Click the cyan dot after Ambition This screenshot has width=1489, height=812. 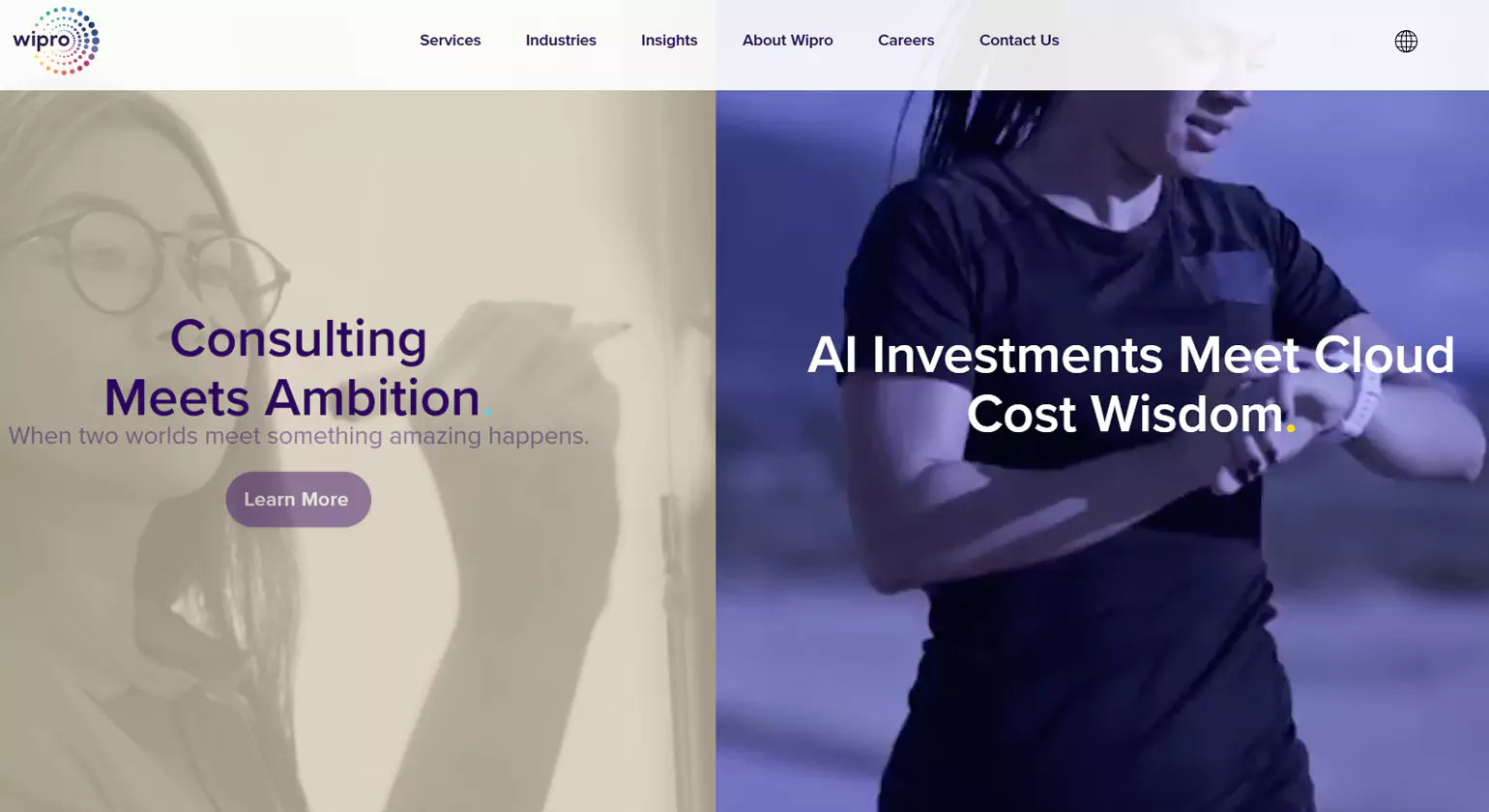point(488,413)
